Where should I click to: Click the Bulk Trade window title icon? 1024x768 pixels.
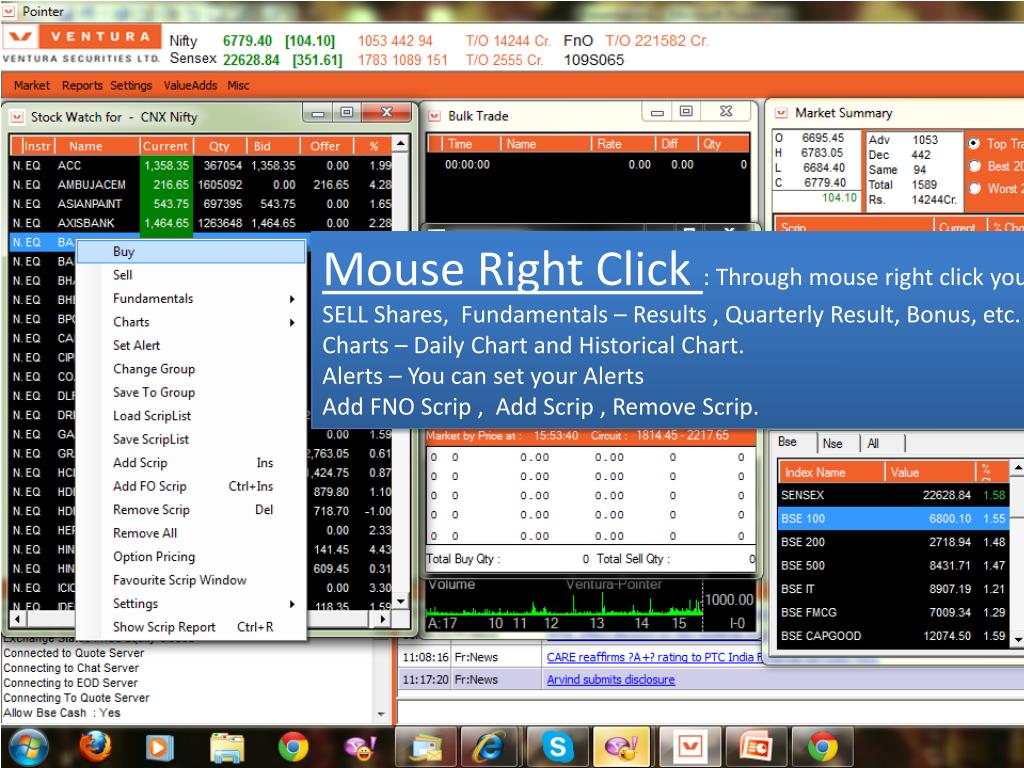[x=434, y=116]
